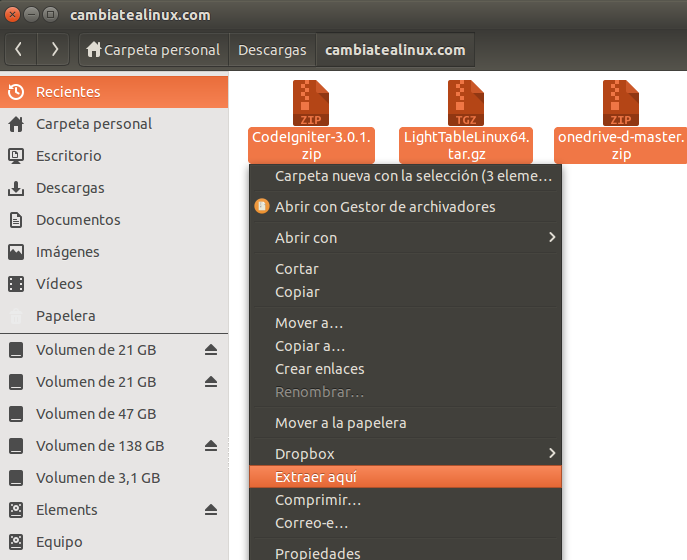Select the CodeIgniter-3.0.1.zip archive icon
This screenshot has height=560, width=687.
pyautogui.click(x=311, y=103)
